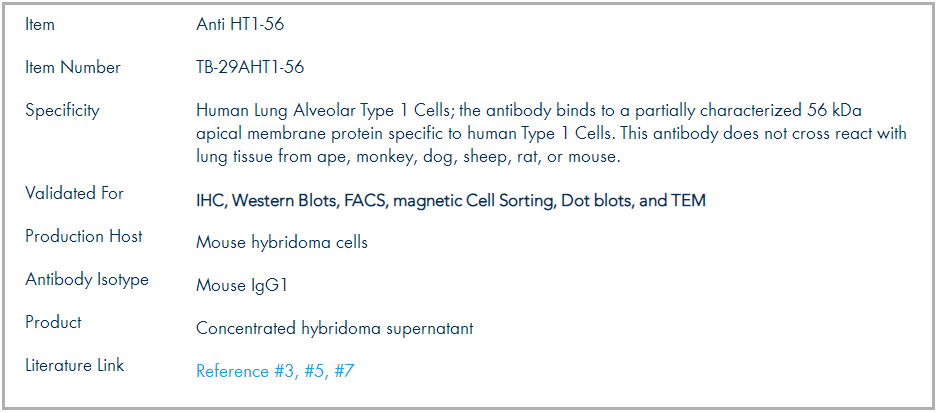Screen dimensions: 939x413
Task: Select the Mouse hybridoma cells text
Action: point(281,242)
